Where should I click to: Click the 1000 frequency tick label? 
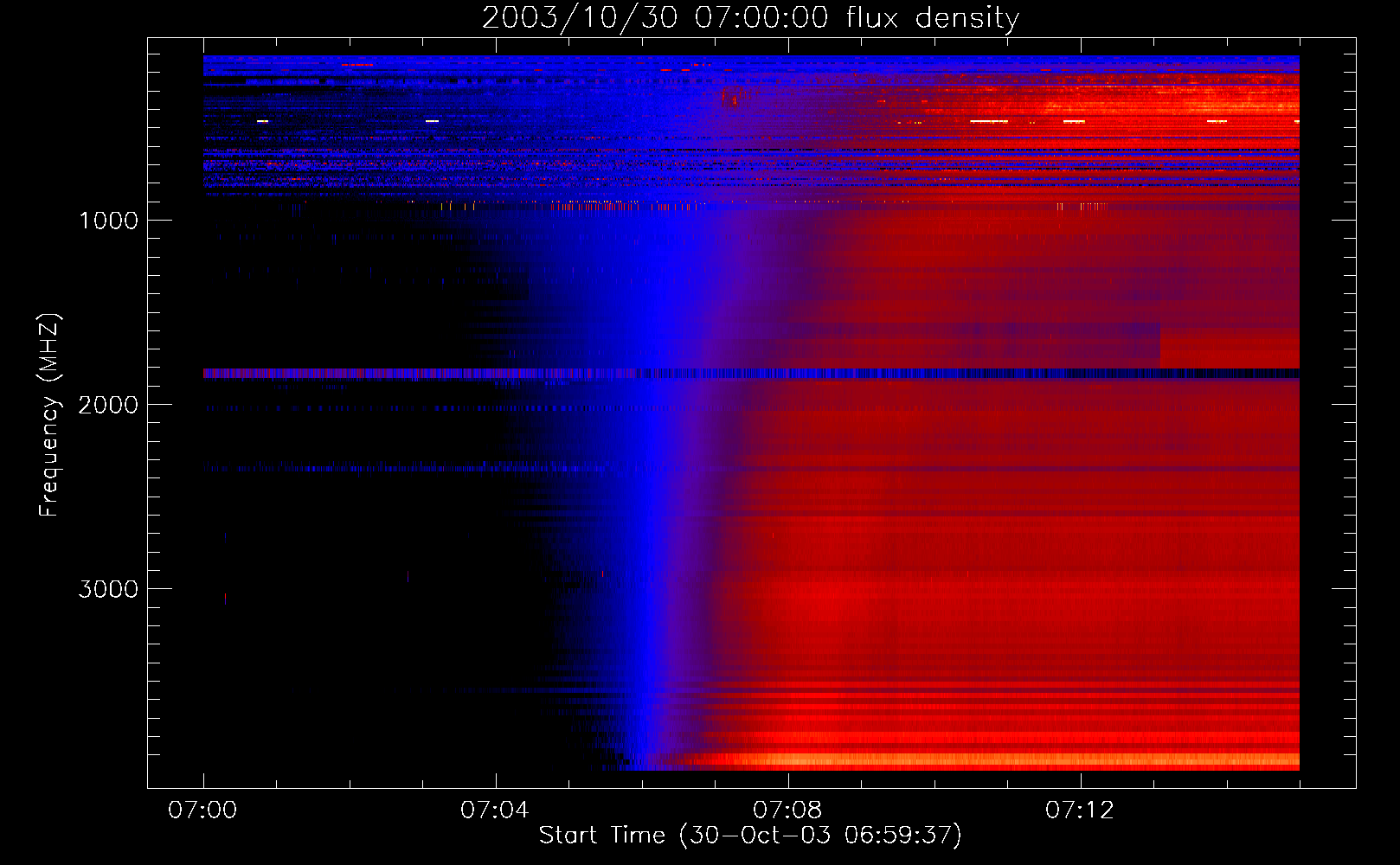tap(108, 221)
